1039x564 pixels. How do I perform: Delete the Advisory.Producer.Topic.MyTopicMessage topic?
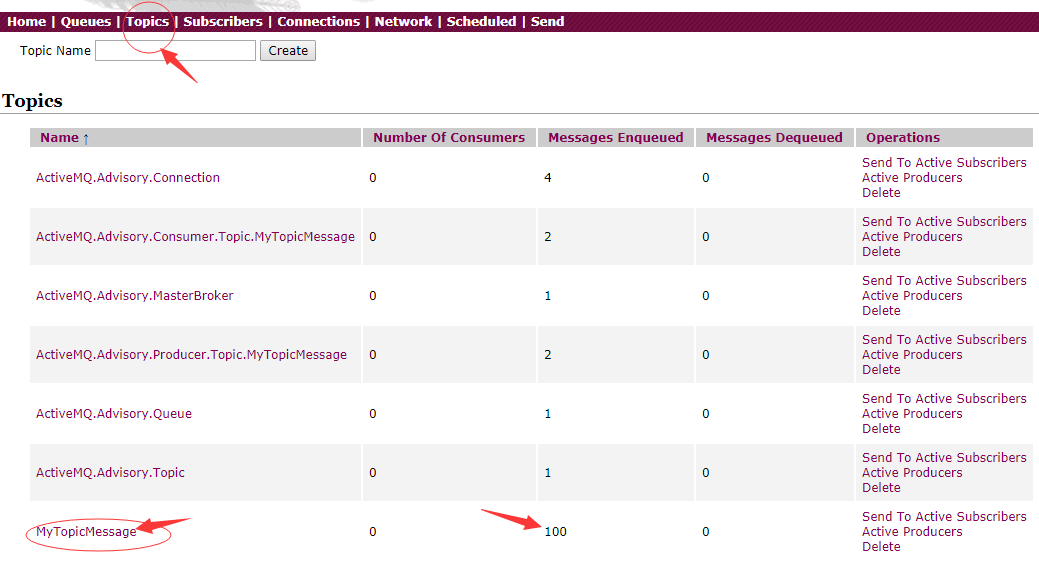click(881, 370)
